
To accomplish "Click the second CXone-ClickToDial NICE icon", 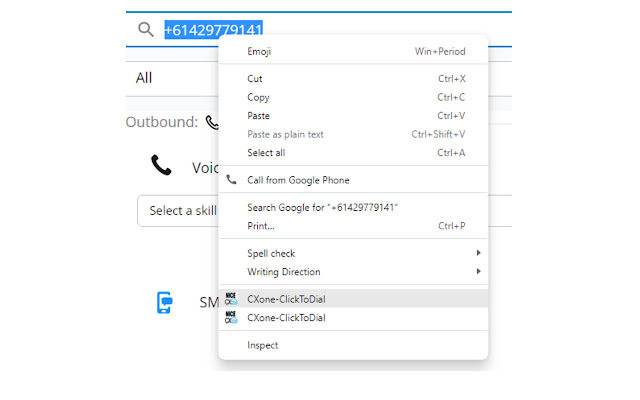I will pos(231,318).
